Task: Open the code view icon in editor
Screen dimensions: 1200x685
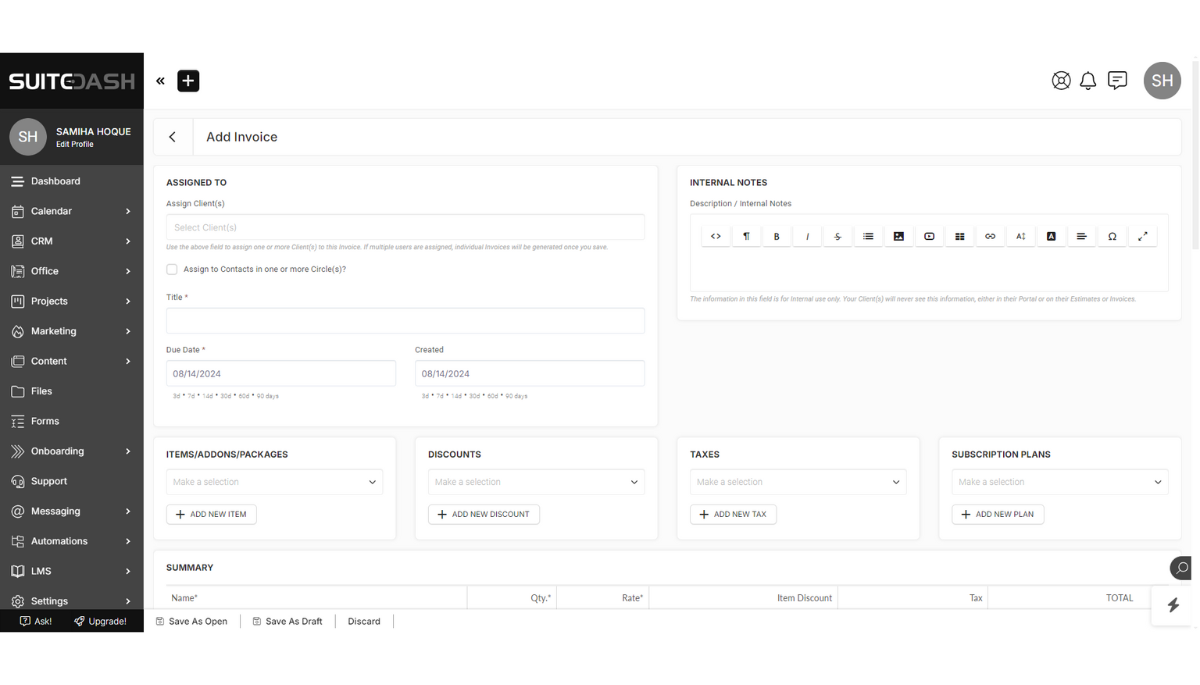Action: click(716, 235)
